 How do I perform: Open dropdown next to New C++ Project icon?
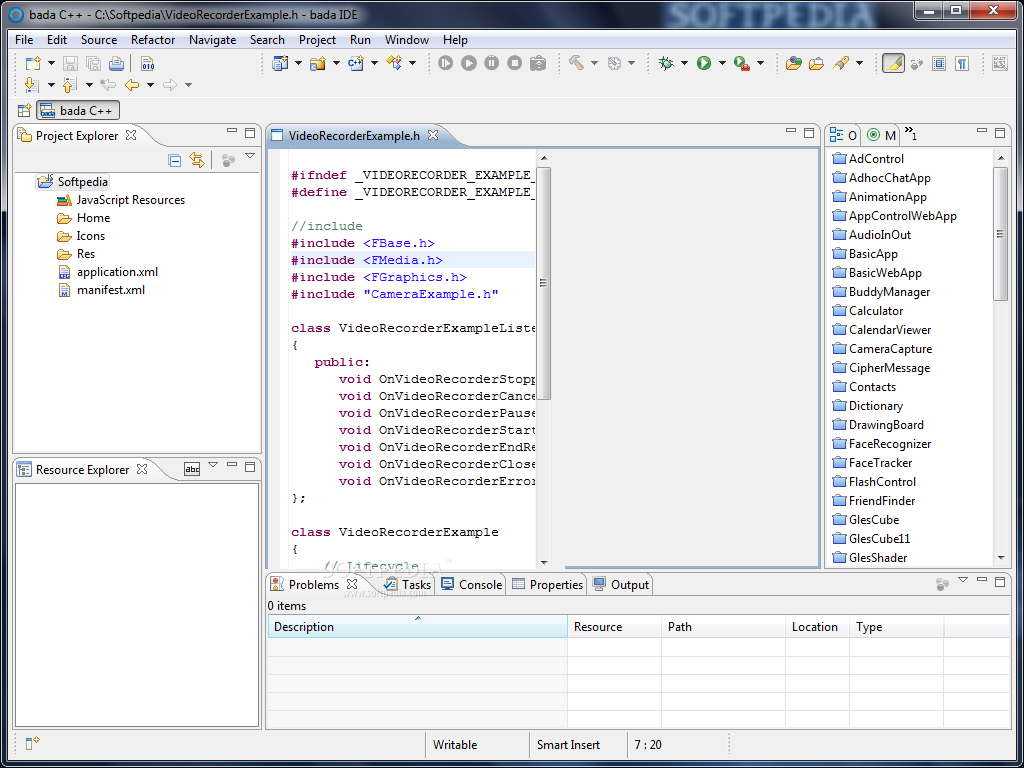(x=298, y=63)
